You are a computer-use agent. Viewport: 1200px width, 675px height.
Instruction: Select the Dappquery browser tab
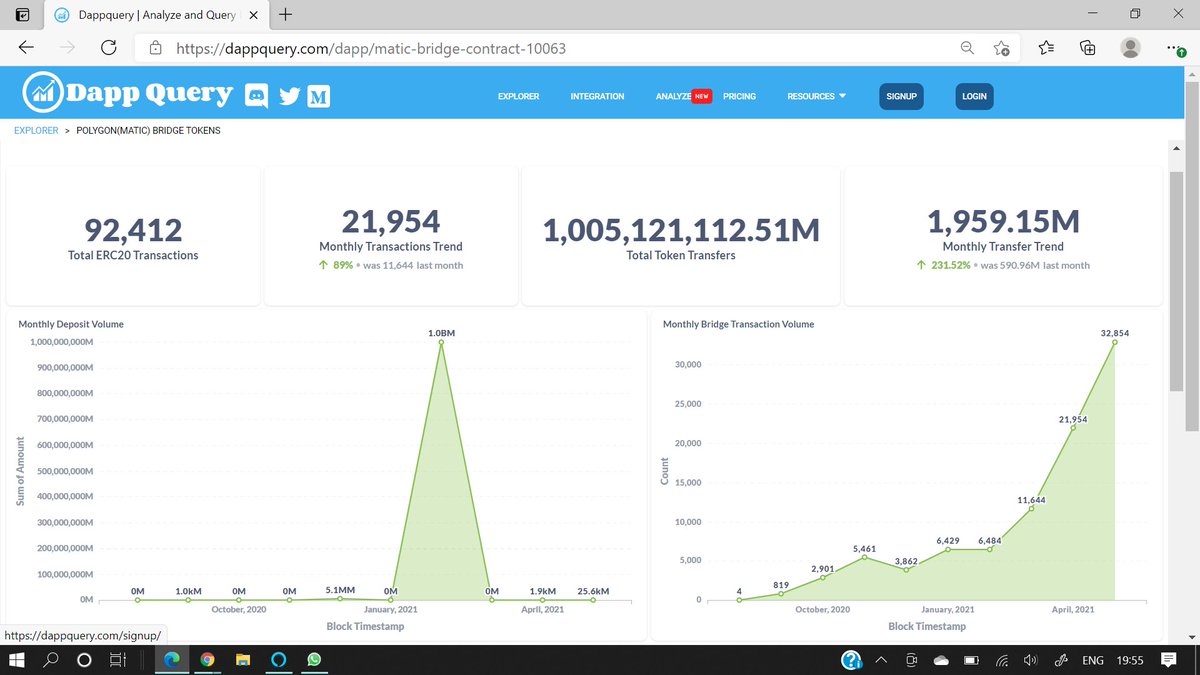158,15
